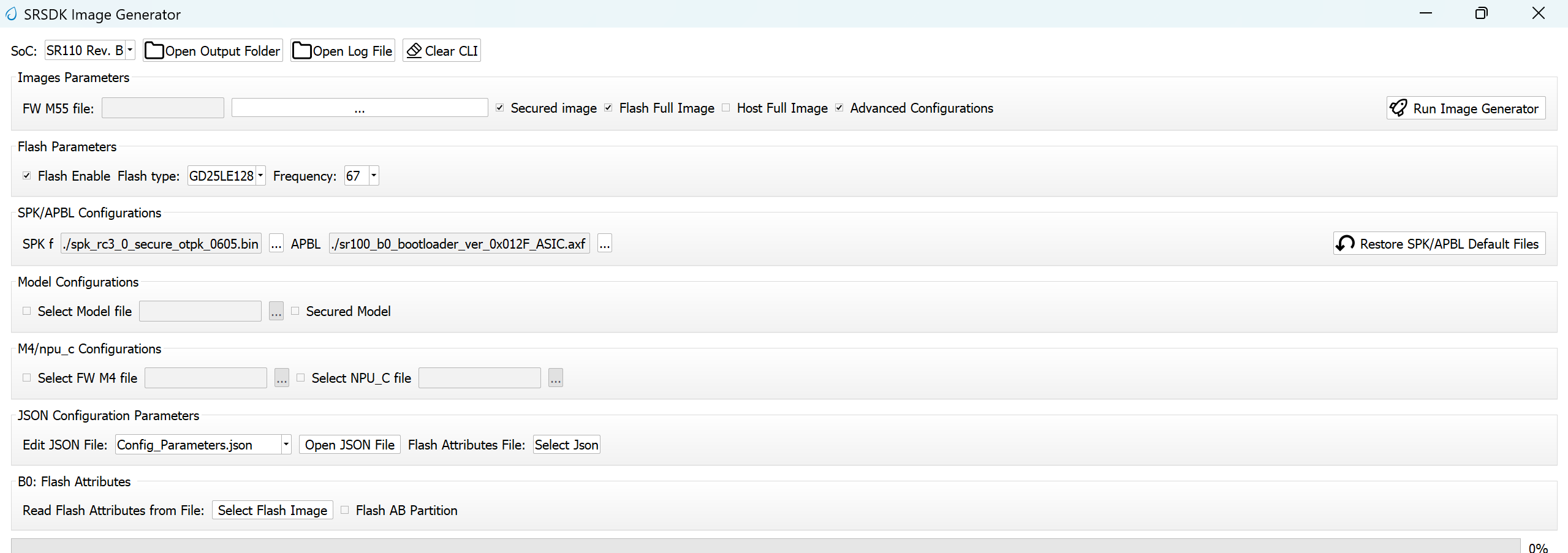Click the Open Log File folder icon
1568x553 pixels.
pyautogui.click(x=302, y=51)
